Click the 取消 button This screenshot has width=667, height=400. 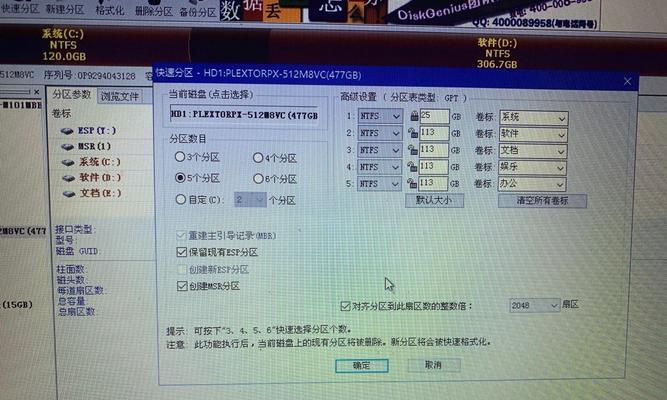[x=433, y=365]
